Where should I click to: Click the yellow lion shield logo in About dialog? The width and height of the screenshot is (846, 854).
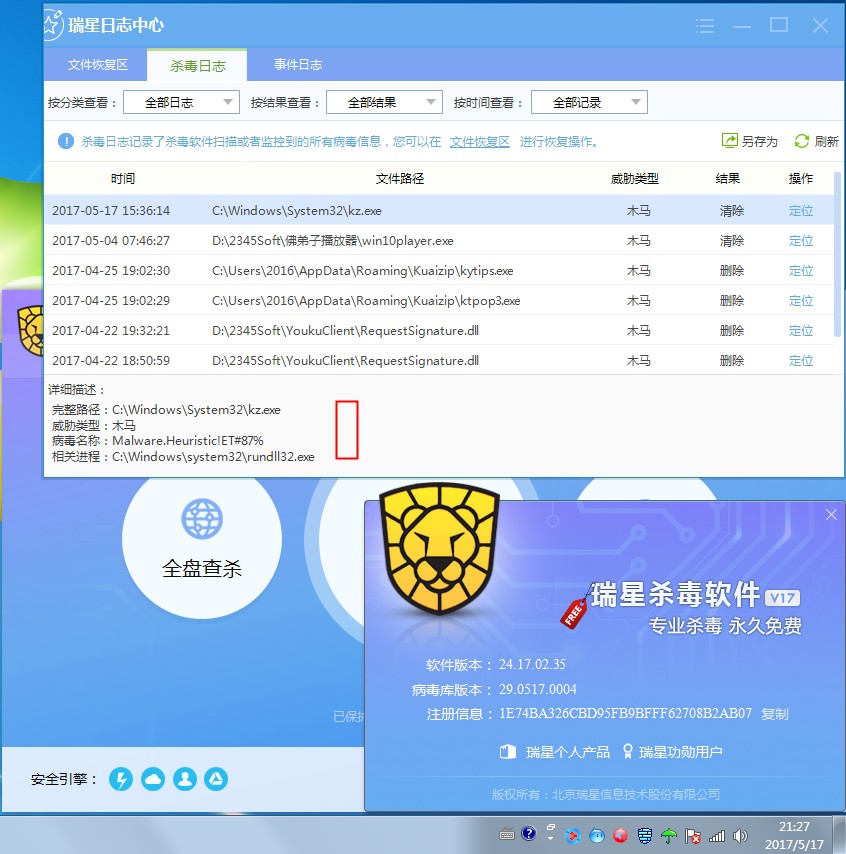[x=439, y=548]
